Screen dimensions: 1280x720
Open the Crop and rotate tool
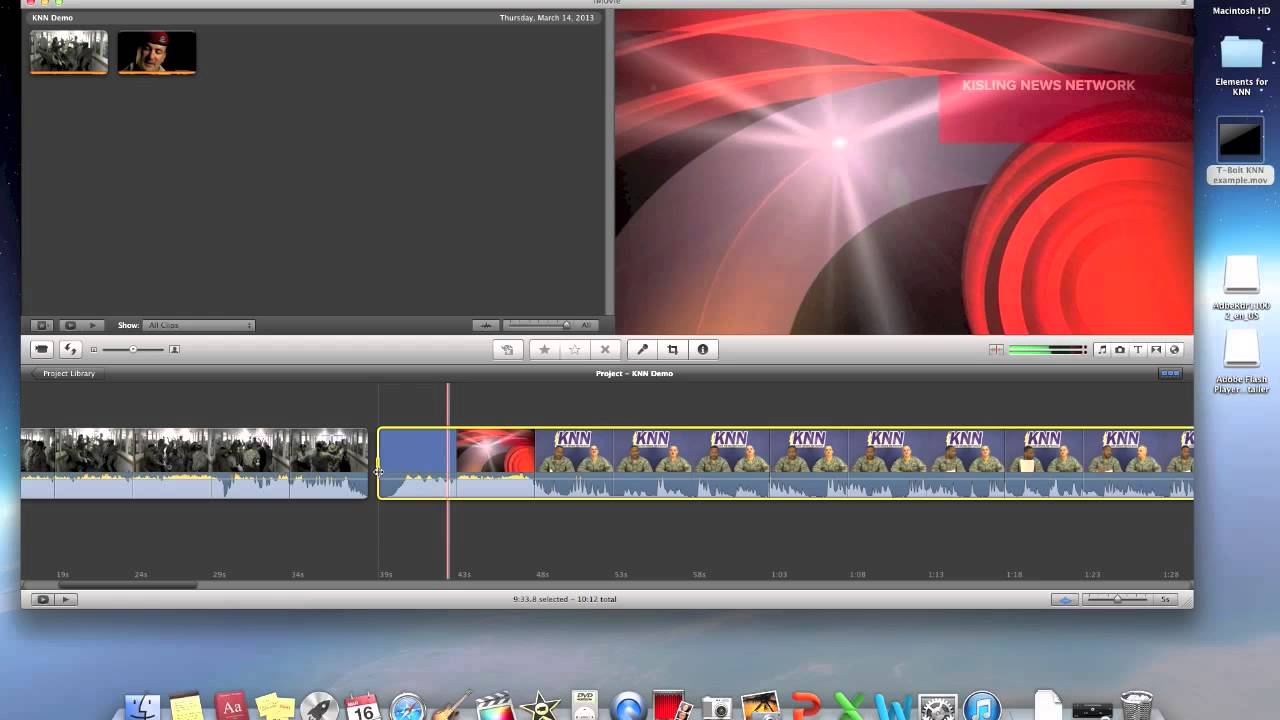tap(672, 349)
